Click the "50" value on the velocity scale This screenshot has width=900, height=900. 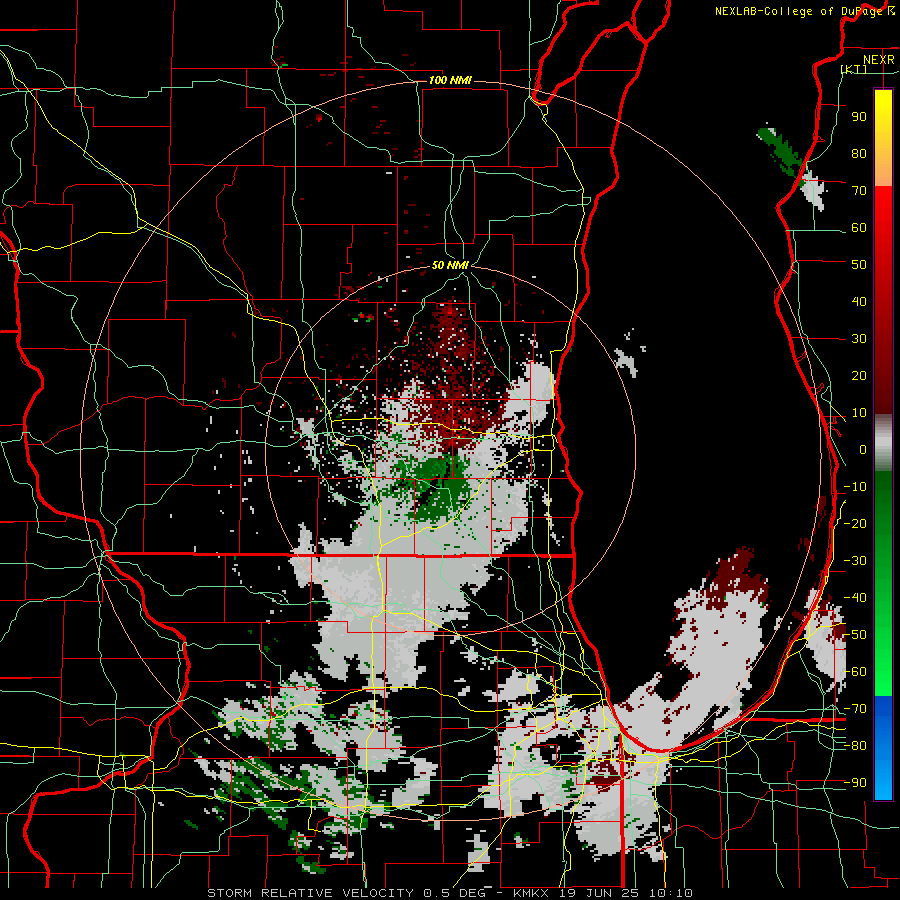(859, 265)
